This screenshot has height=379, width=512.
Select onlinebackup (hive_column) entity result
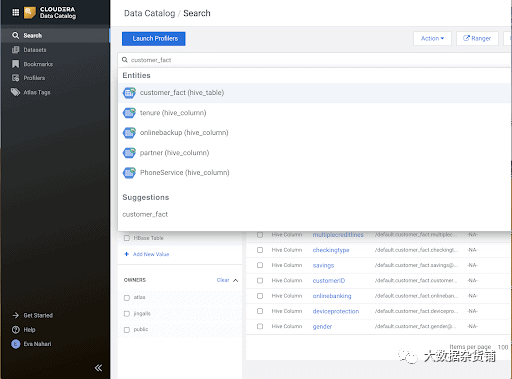tap(315, 133)
